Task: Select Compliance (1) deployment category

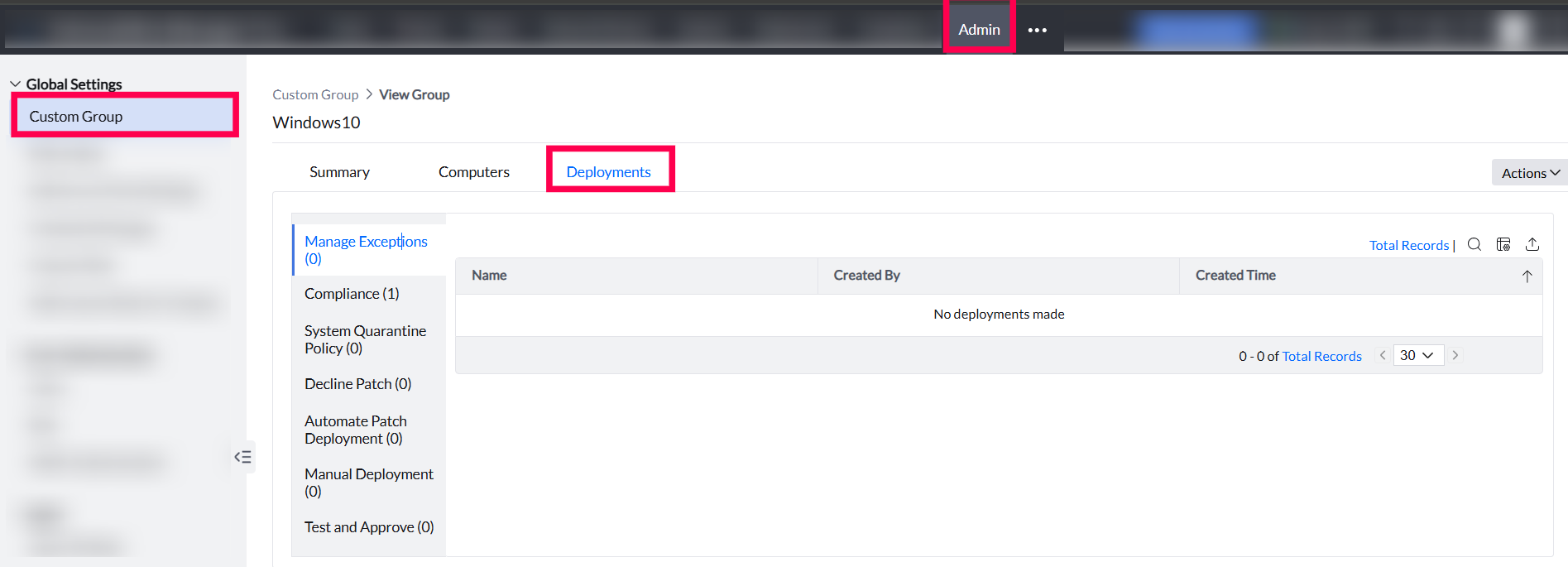Action: point(352,294)
